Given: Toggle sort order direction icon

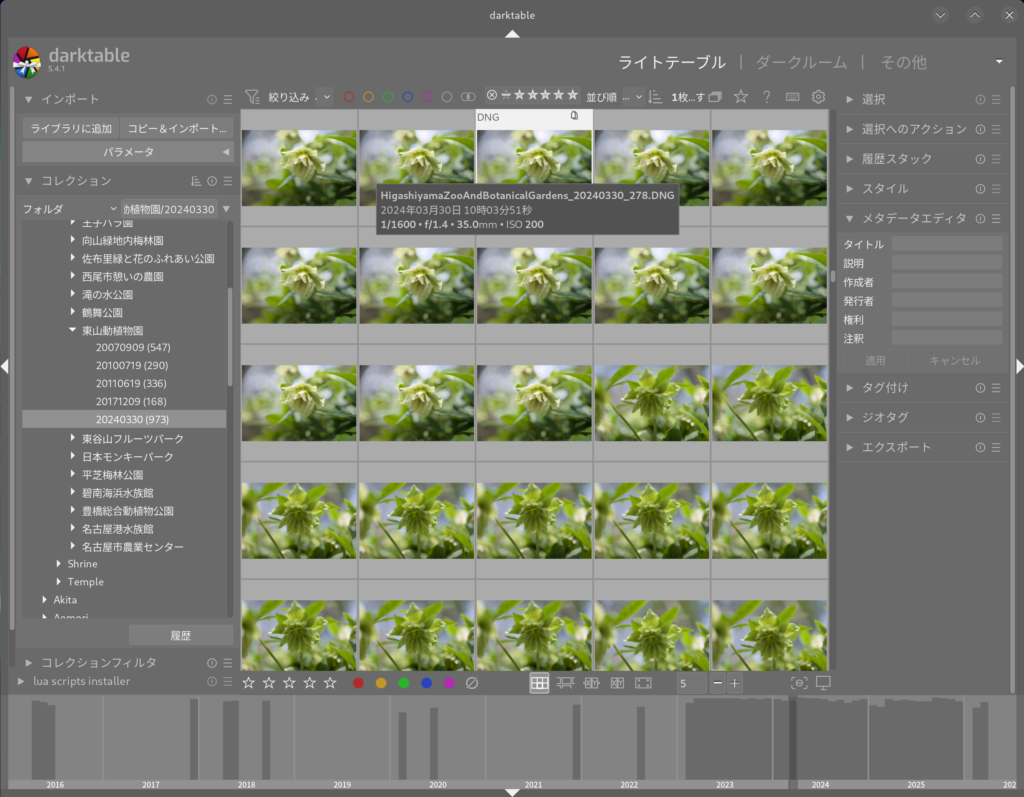Looking at the screenshot, I should click(655, 97).
